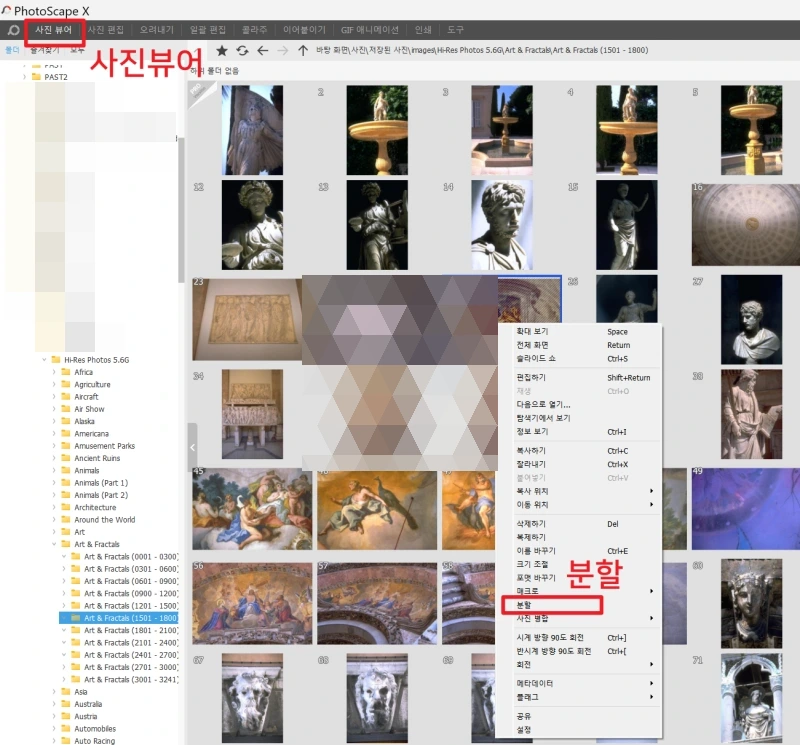The width and height of the screenshot is (800, 745).
Task: Refresh the folder with the circular arrows icon
Action: [242, 51]
